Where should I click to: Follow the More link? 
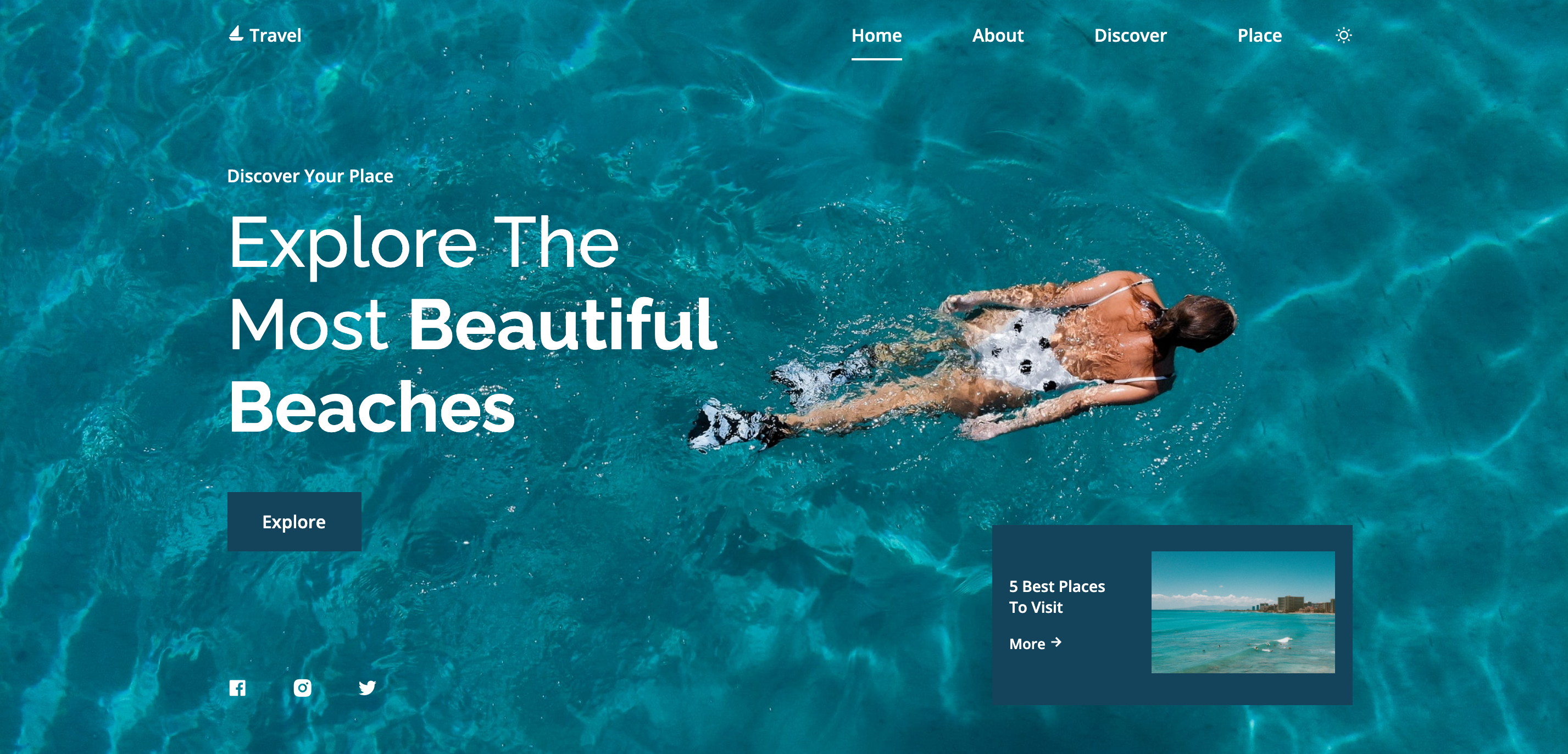(x=1036, y=643)
